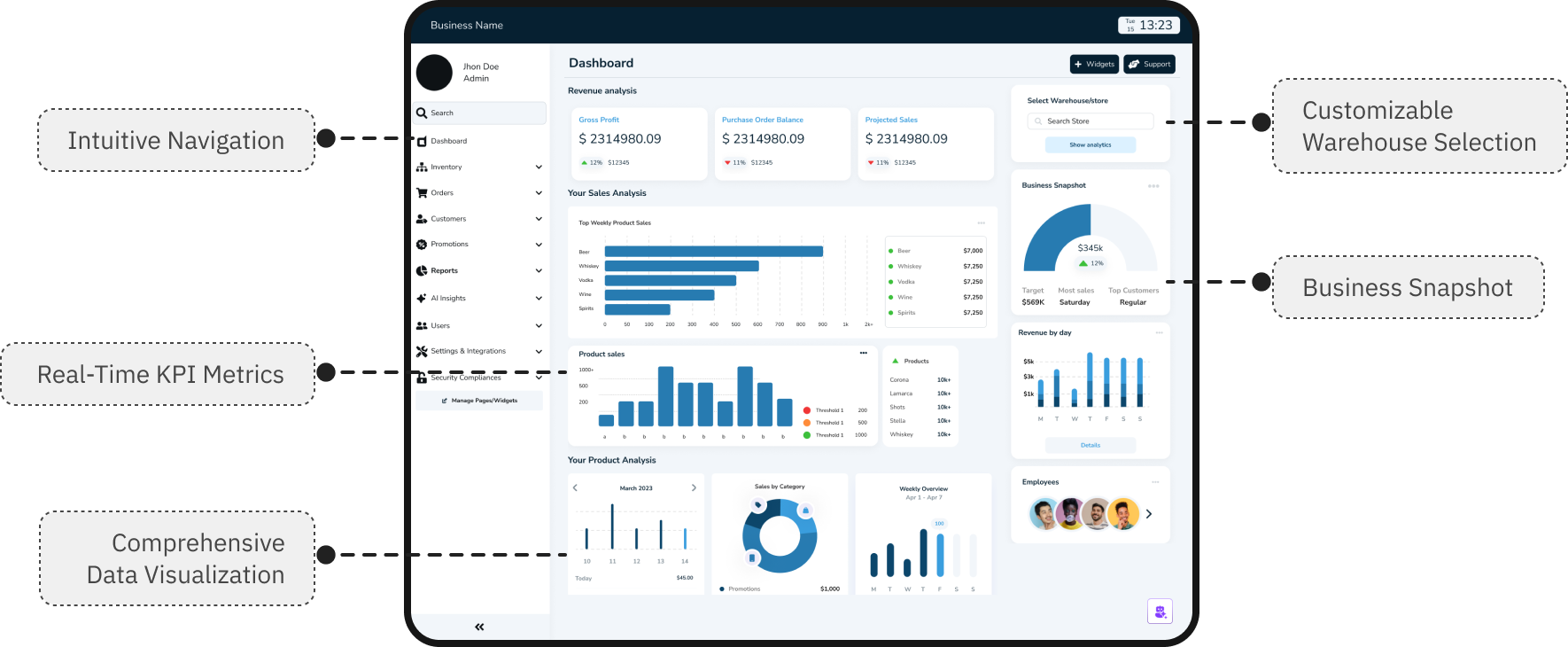1568x647 pixels.
Task: Collapse sidebar with double chevron icon
Action: point(479,627)
